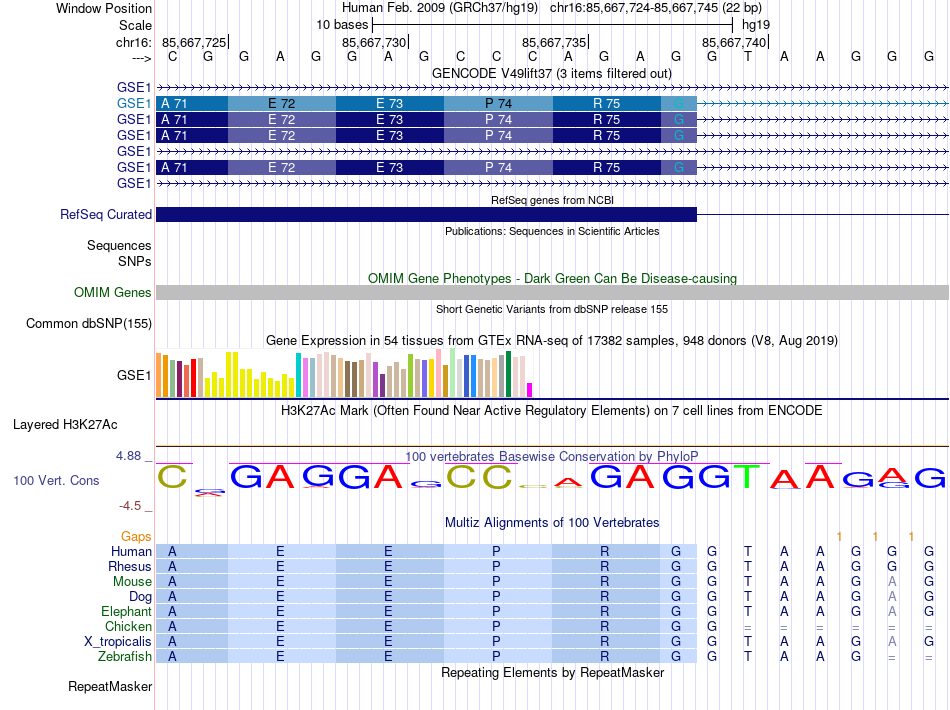Click the Scale track label

[x=135, y=25]
